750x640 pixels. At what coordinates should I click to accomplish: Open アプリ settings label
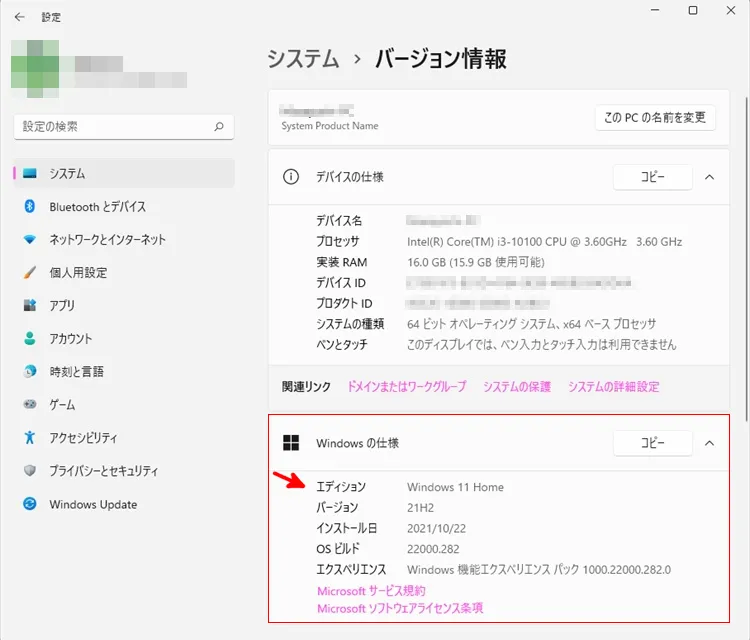pyautogui.click(x=62, y=306)
